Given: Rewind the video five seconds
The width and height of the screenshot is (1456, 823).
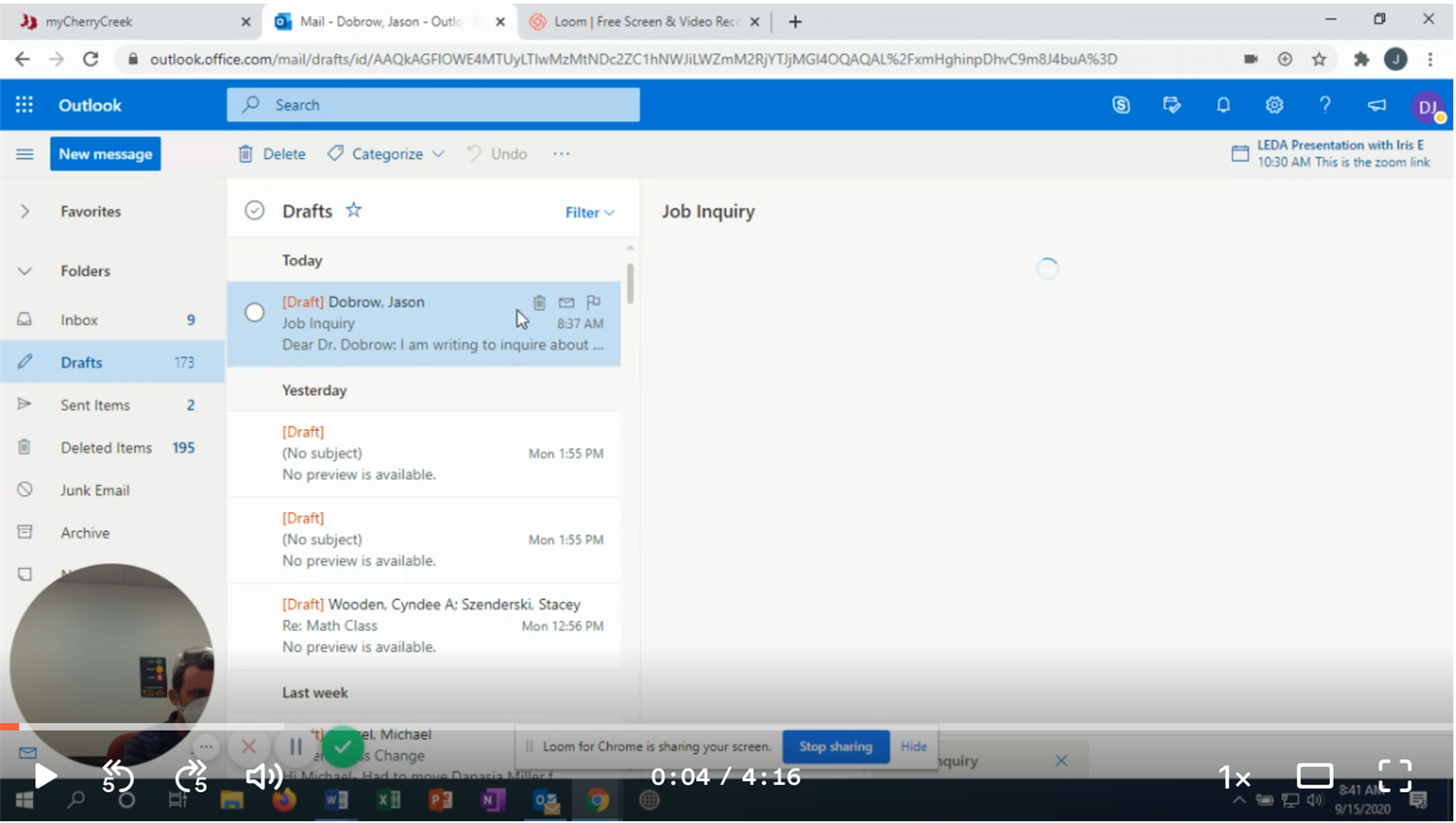Looking at the screenshot, I should click(117, 776).
